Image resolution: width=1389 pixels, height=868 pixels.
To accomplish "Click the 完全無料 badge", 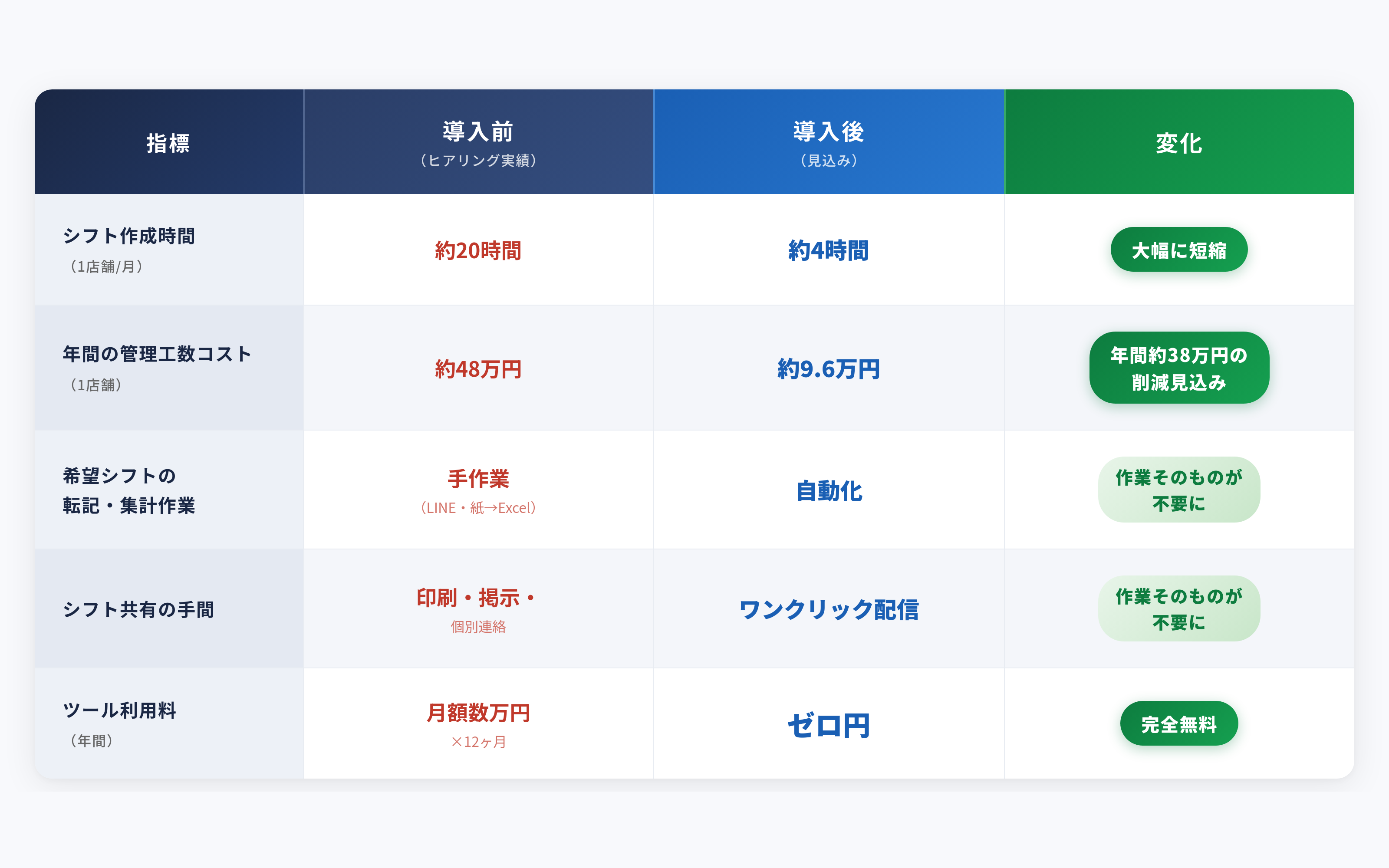I will [x=1178, y=724].
